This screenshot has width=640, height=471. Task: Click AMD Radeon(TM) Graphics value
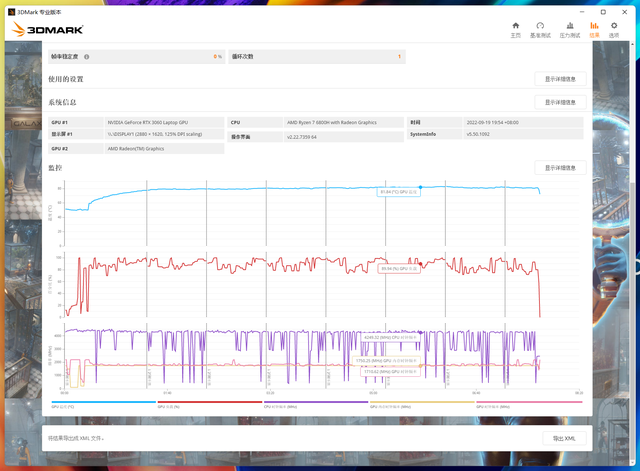(136, 149)
